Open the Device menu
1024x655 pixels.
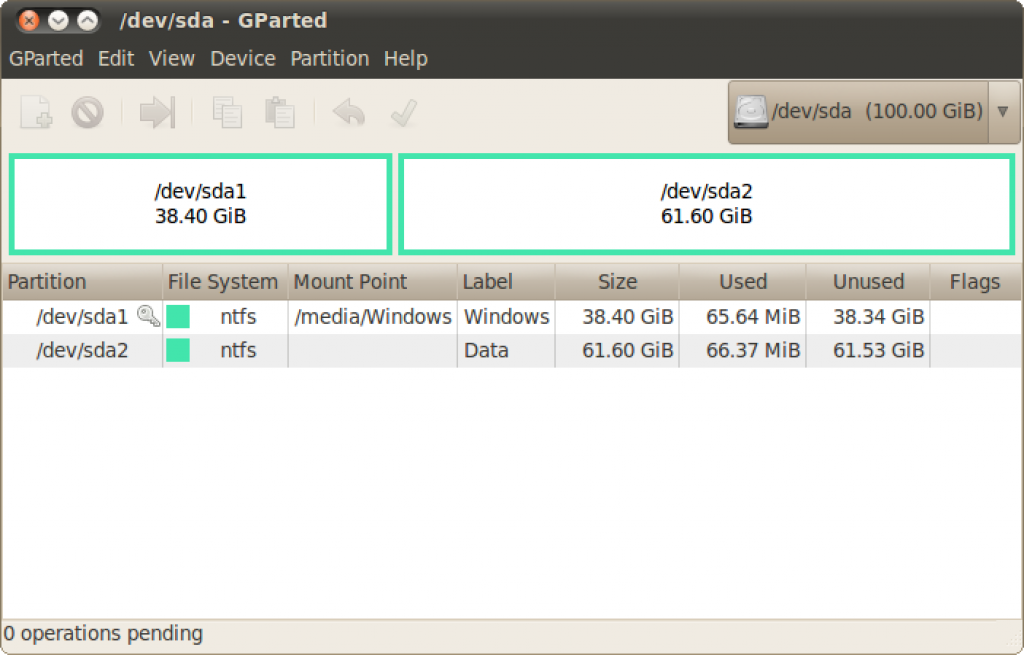(x=242, y=58)
